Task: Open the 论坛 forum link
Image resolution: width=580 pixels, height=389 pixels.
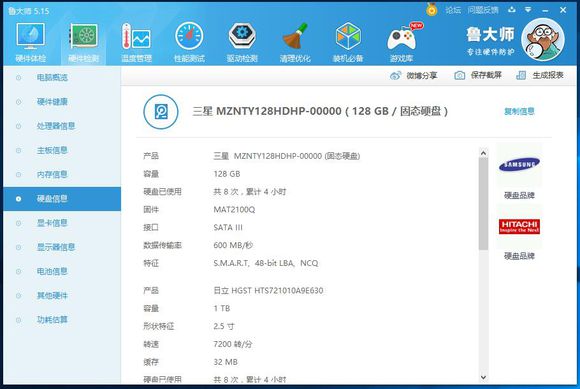Action: pos(453,10)
